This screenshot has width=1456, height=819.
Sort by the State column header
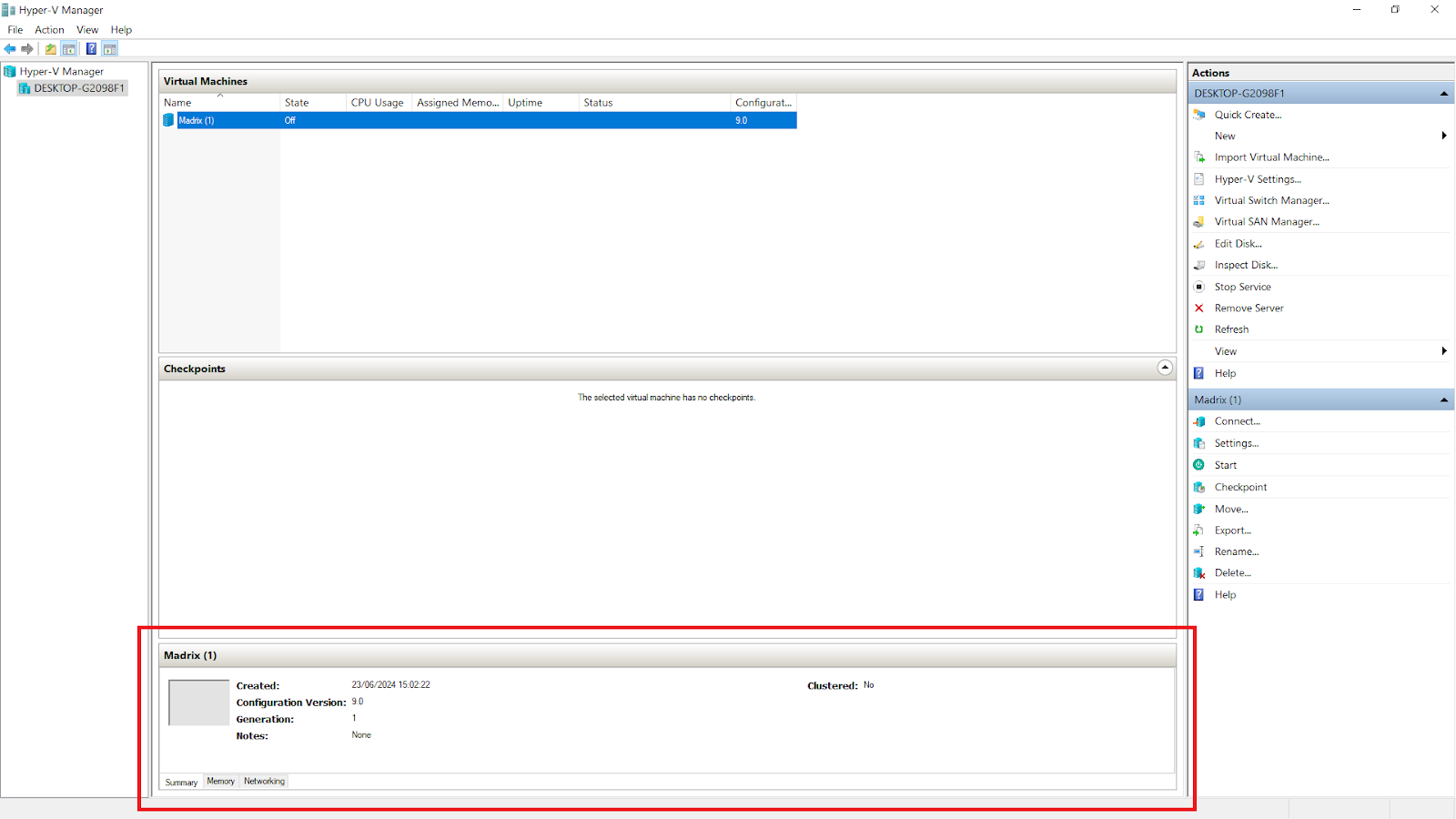tap(313, 103)
